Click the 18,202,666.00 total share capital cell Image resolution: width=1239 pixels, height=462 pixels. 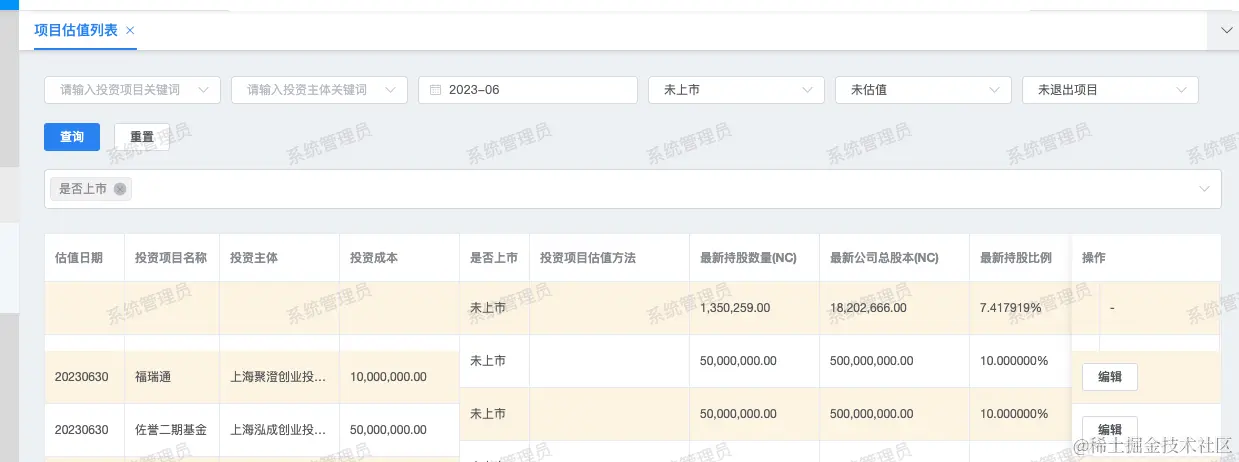[894, 308]
